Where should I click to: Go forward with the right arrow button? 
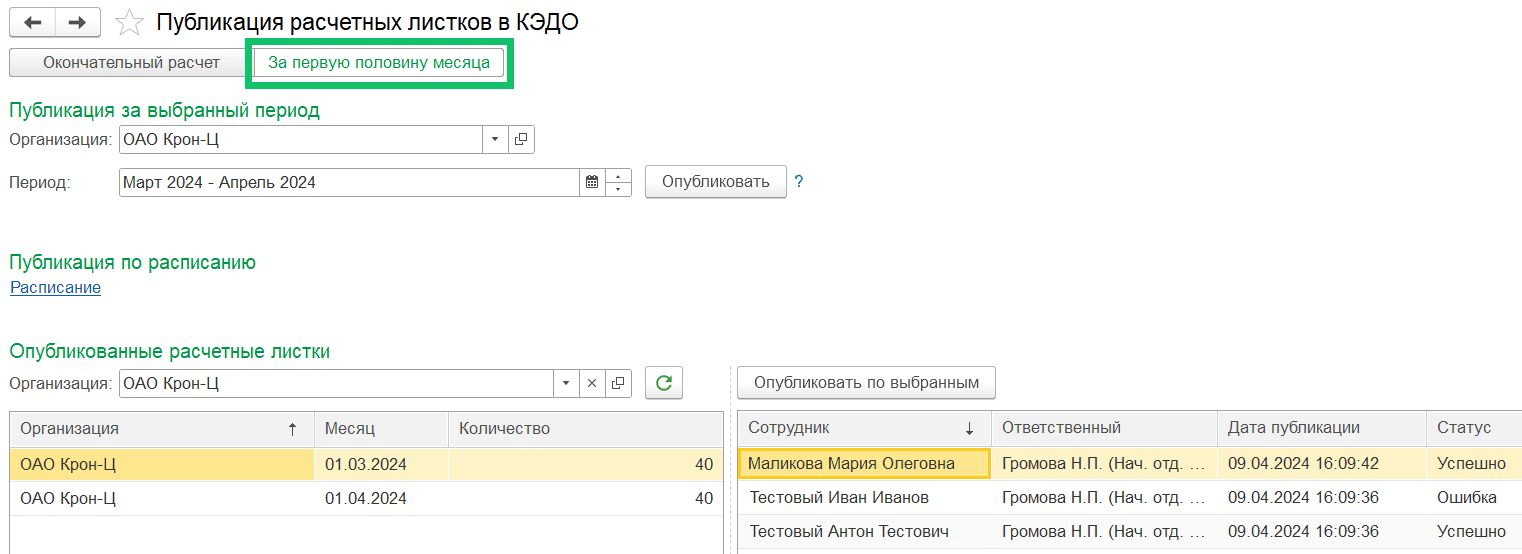click(76, 22)
